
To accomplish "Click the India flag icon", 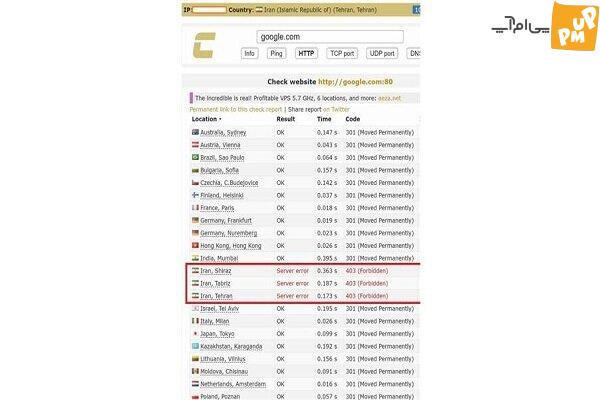I will [x=196, y=258].
